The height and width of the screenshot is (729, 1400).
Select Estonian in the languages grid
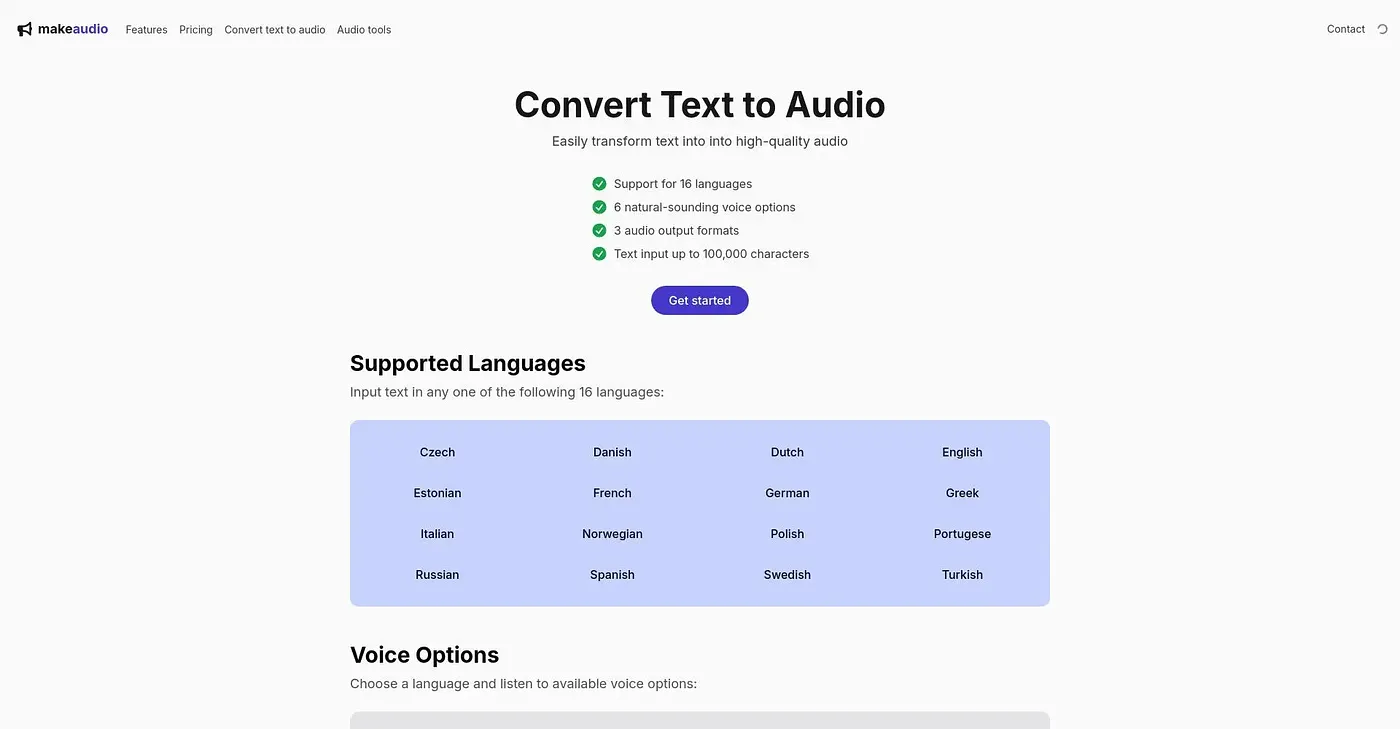[437, 493]
